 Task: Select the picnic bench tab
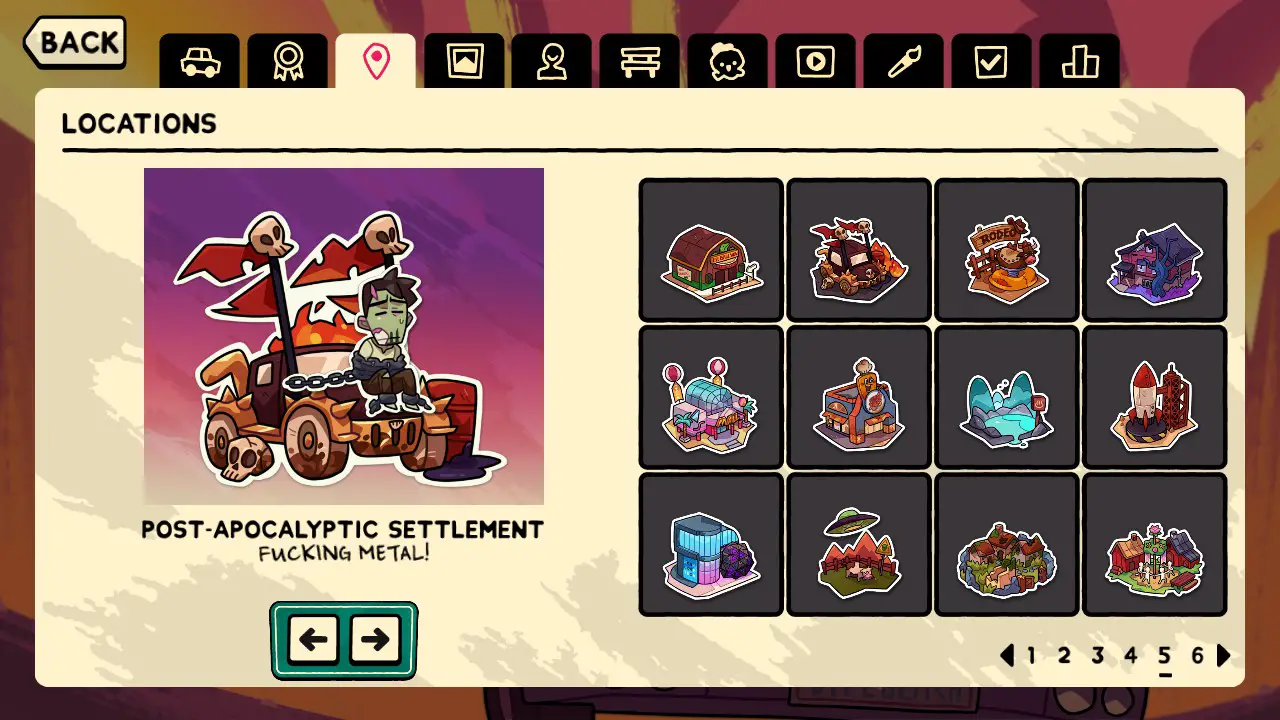pyautogui.click(x=640, y=62)
